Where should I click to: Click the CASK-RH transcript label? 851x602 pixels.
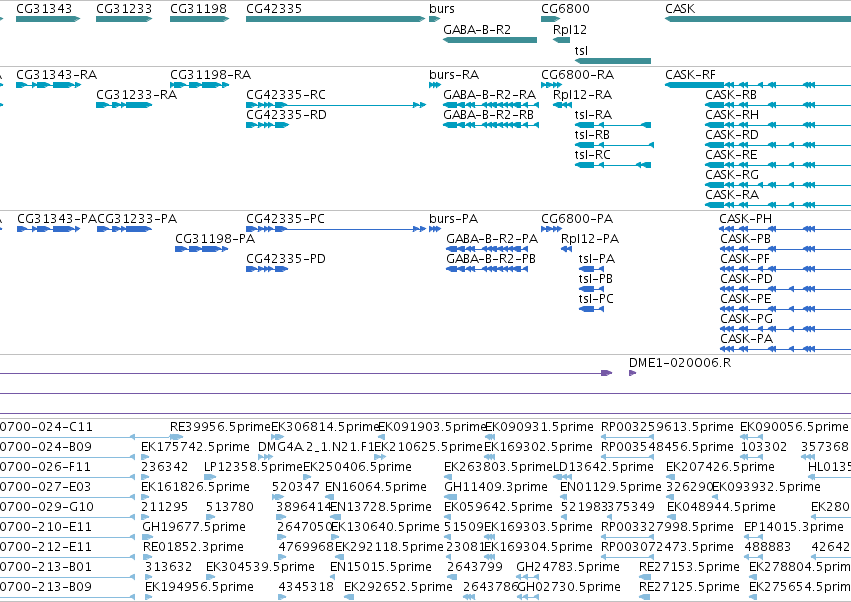pyautogui.click(x=732, y=115)
